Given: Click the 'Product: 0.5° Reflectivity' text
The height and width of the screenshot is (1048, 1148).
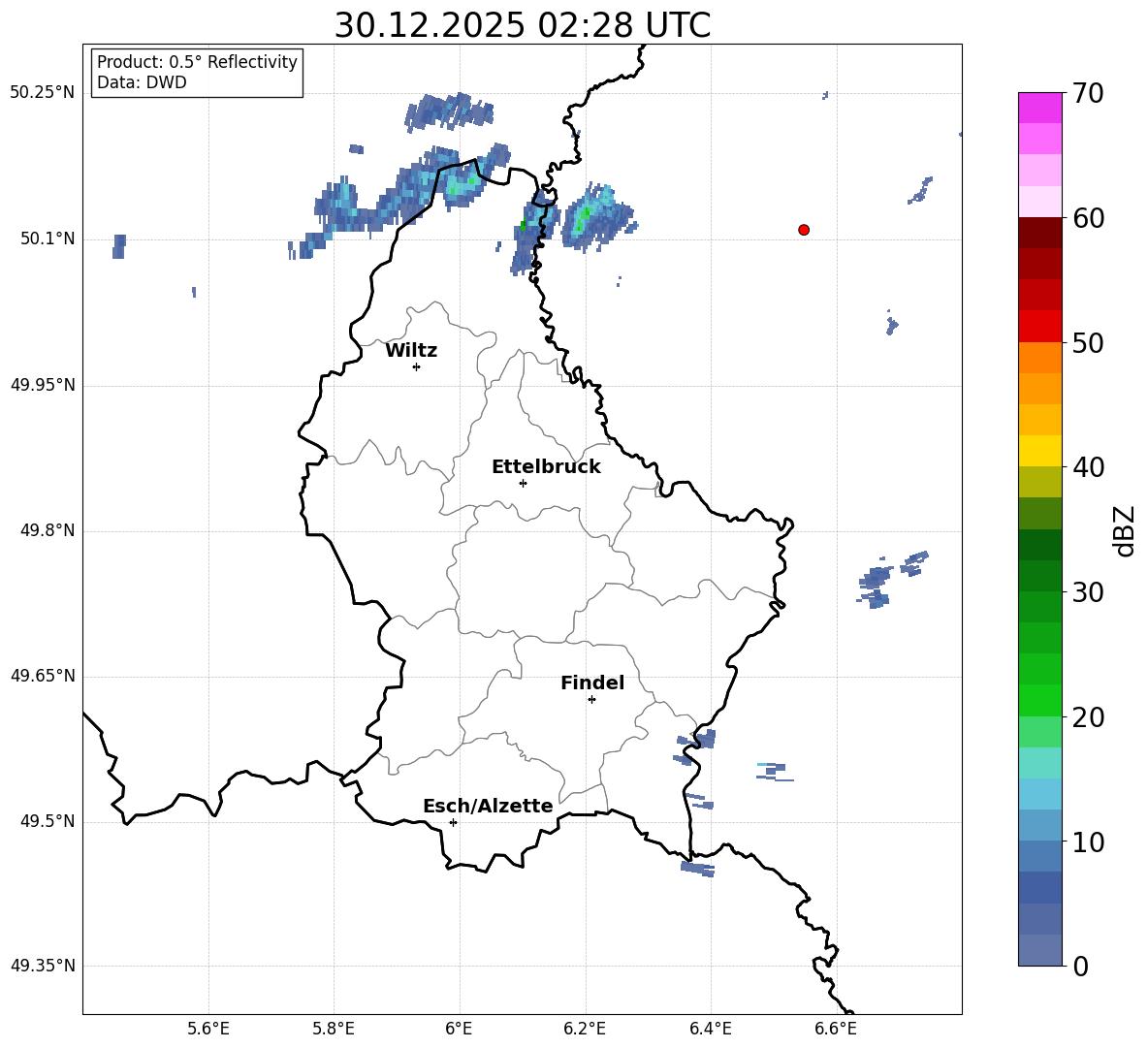Looking at the screenshot, I should coord(197,61).
